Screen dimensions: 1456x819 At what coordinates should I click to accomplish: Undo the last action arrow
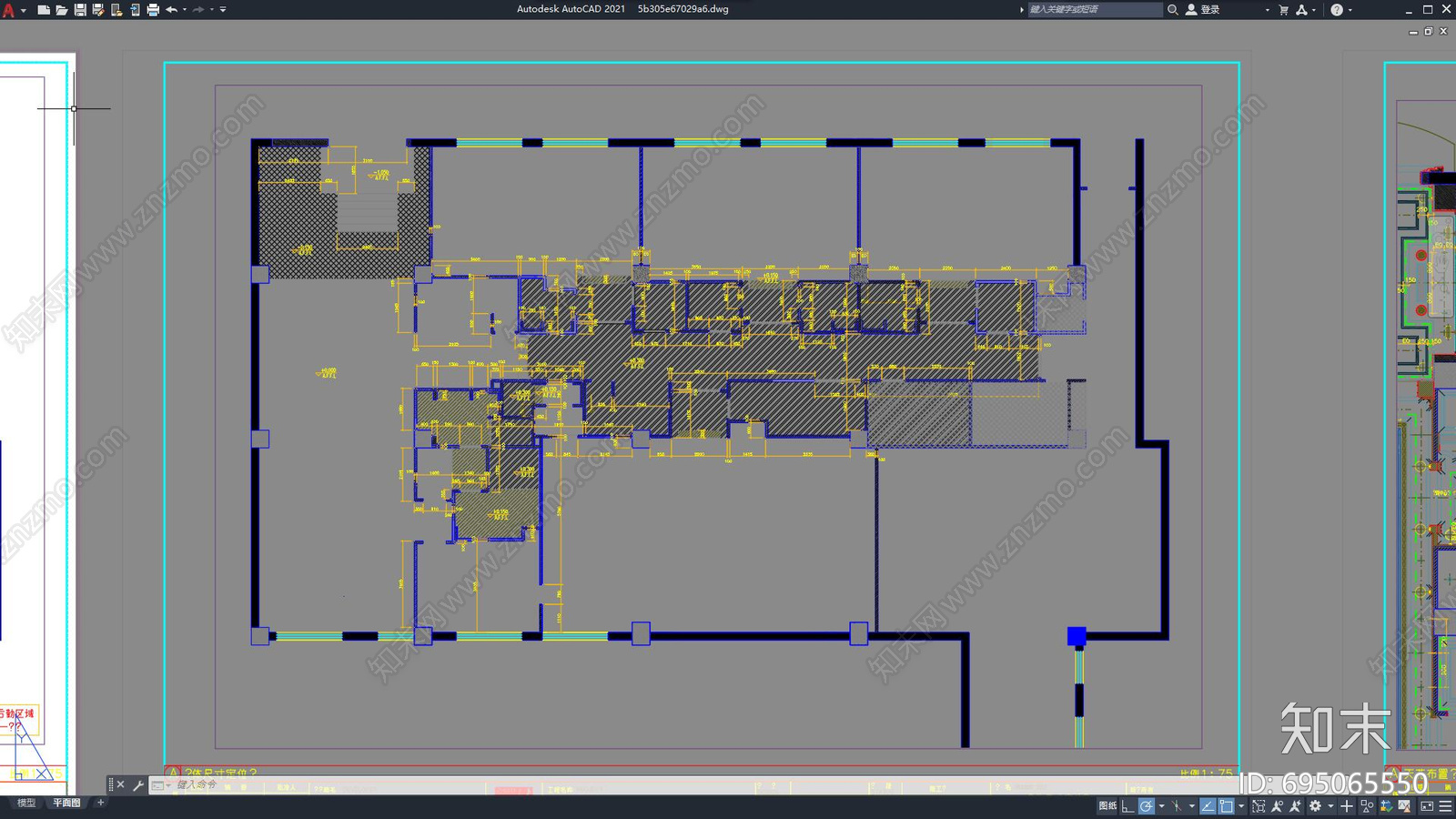click(x=171, y=9)
